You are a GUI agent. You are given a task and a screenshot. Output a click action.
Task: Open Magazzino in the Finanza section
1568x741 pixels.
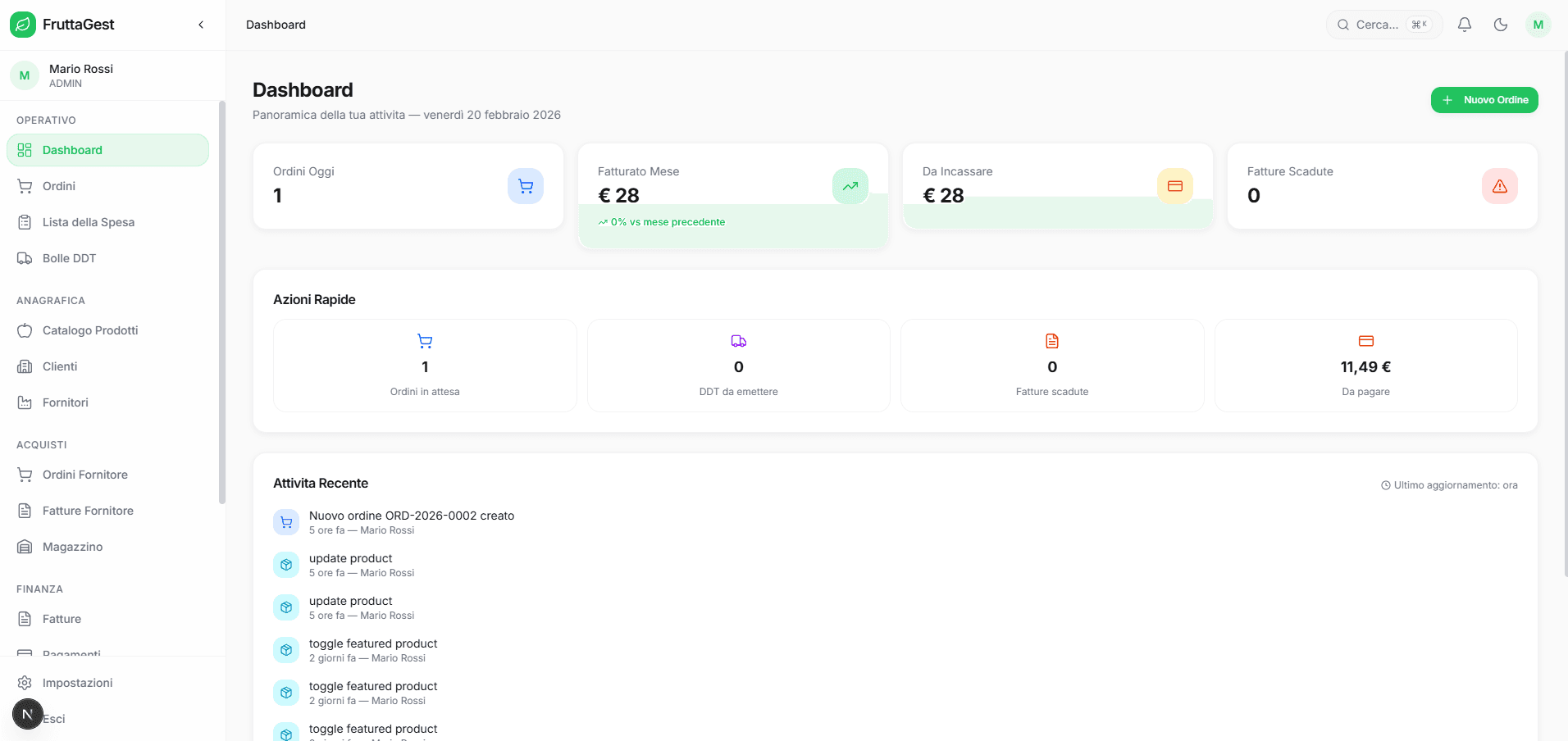tap(72, 547)
